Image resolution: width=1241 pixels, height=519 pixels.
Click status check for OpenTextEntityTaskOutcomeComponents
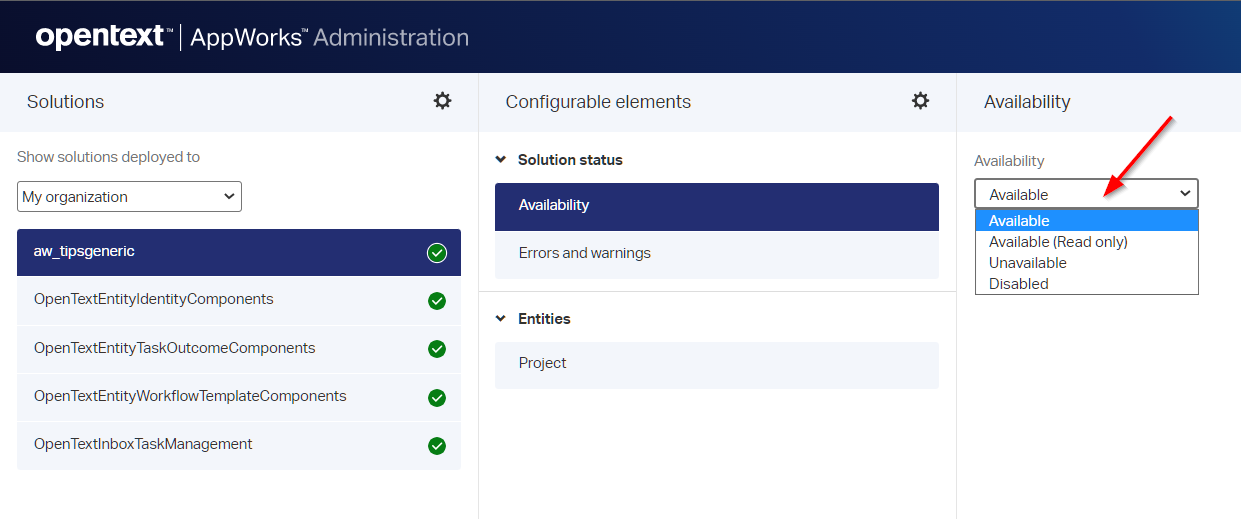[x=437, y=349]
